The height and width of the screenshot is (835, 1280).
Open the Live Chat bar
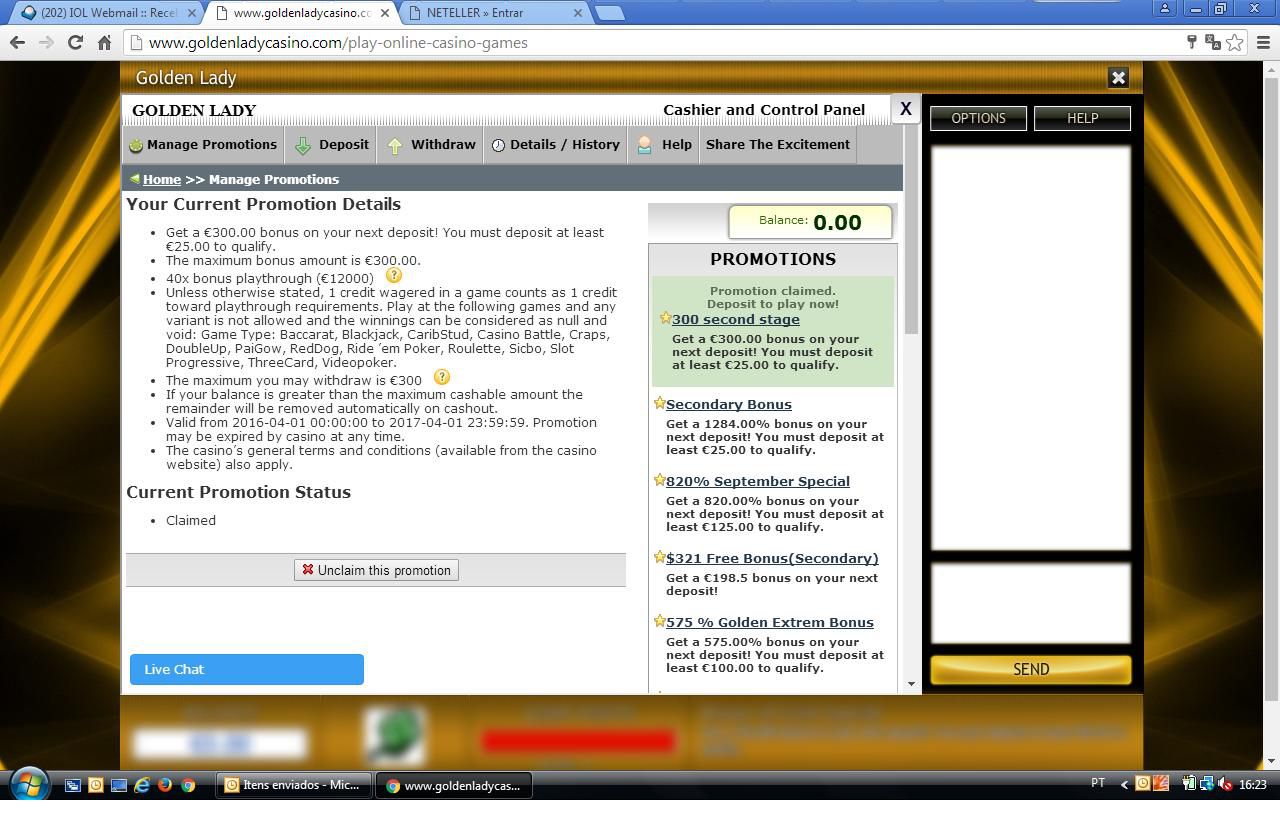click(247, 669)
